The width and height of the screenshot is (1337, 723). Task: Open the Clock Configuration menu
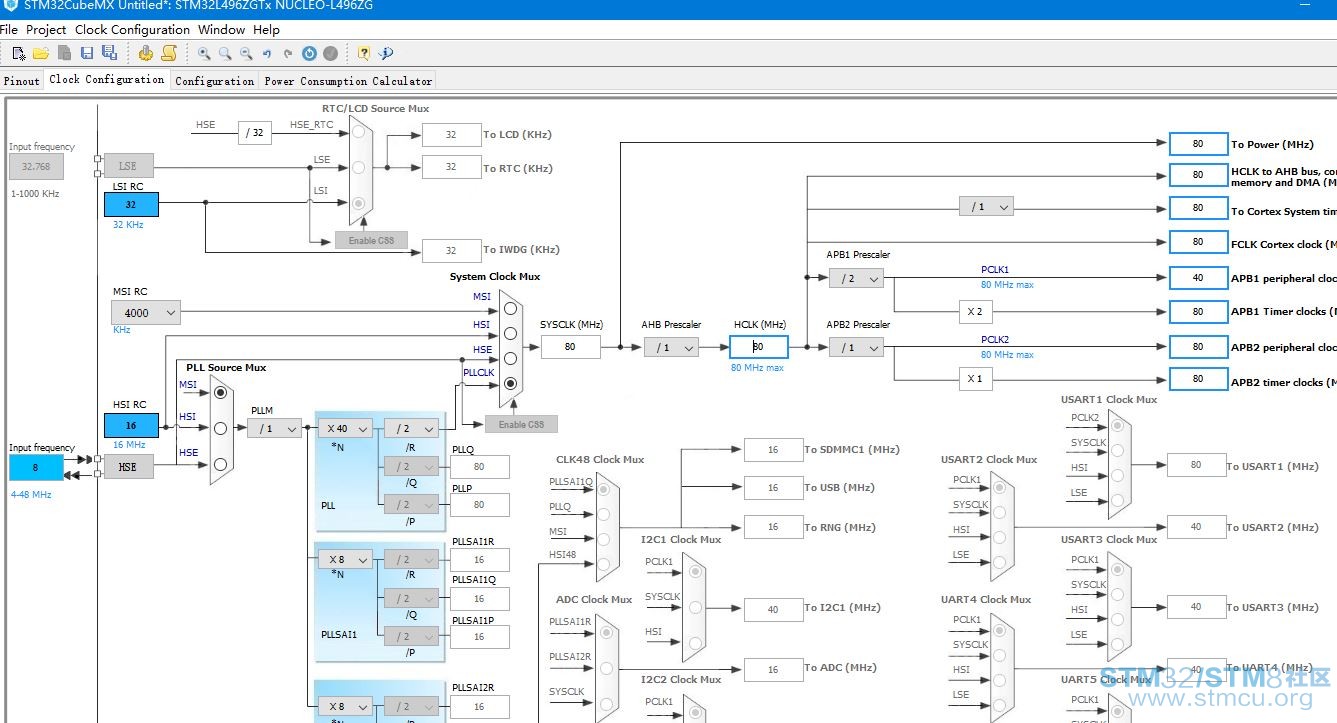click(x=132, y=30)
